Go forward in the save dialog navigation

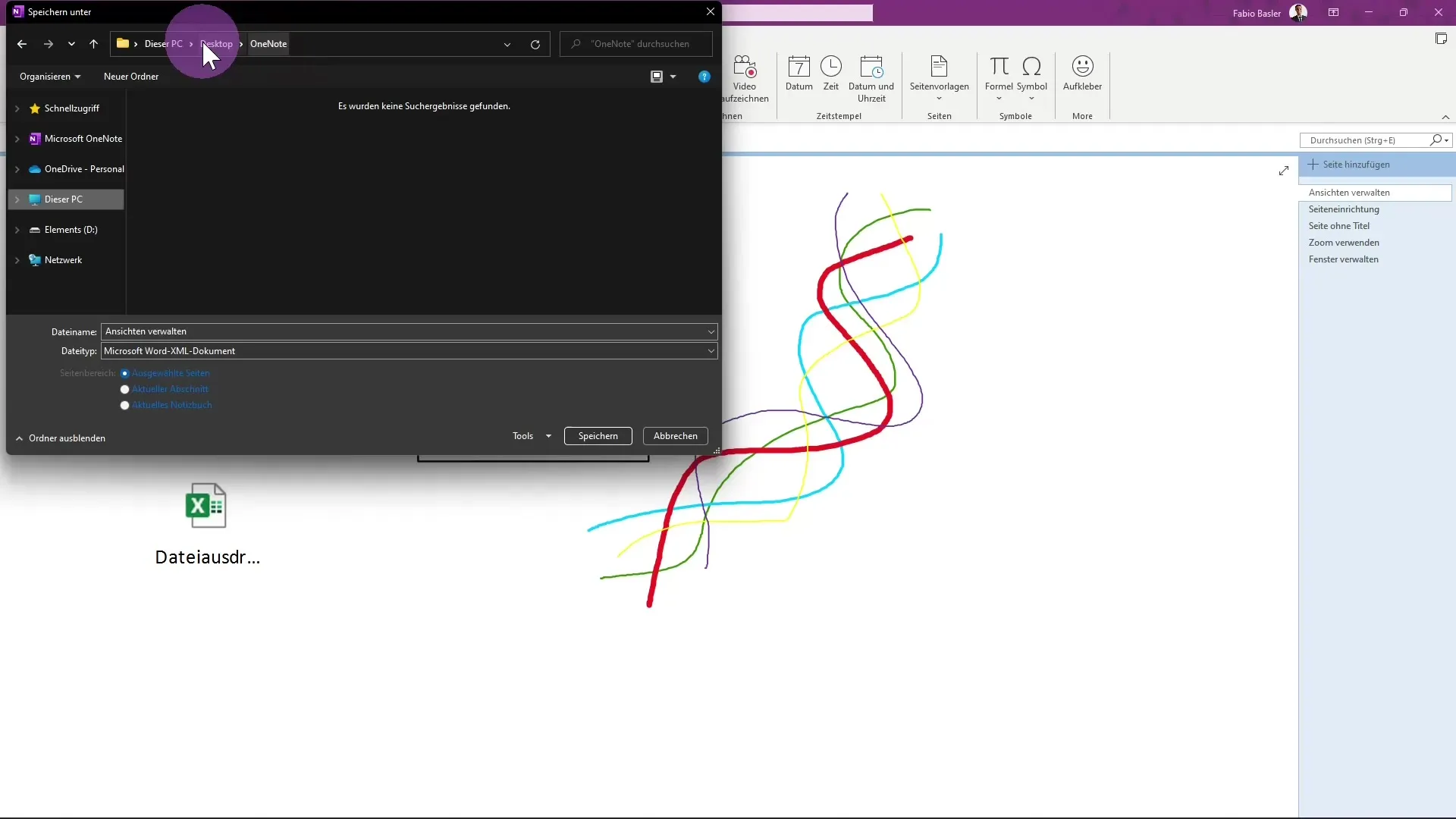coord(49,44)
